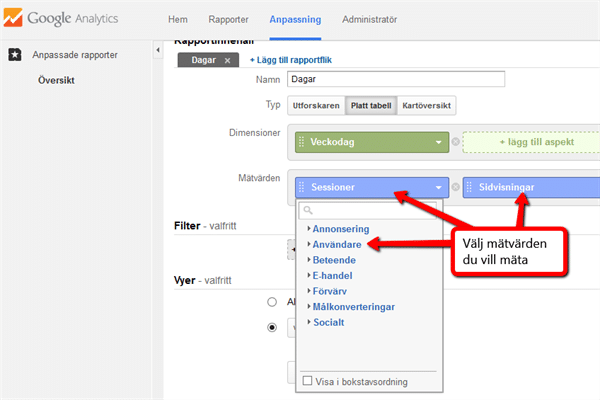This screenshot has width=600, height=400.
Task: Enable Visa i bokstavsordning checkbox
Action: 307,381
